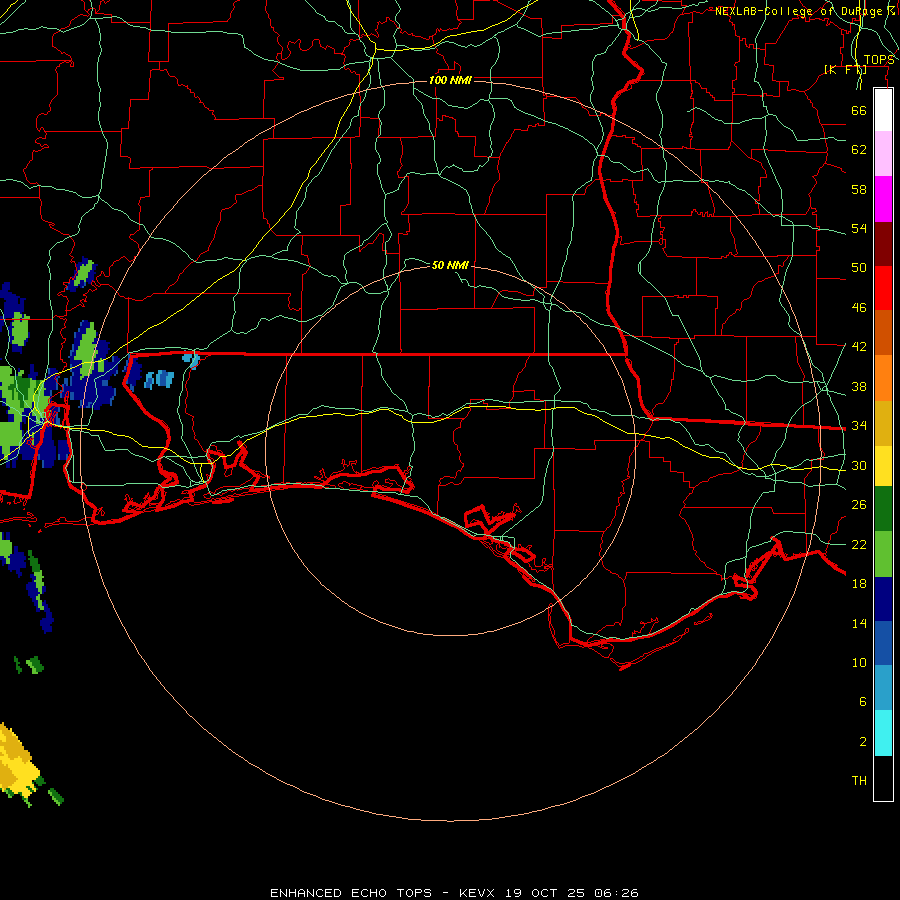The width and height of the screenshot is (900, 900).
Task: Click legend value "38"
Action: click(859, 386)
